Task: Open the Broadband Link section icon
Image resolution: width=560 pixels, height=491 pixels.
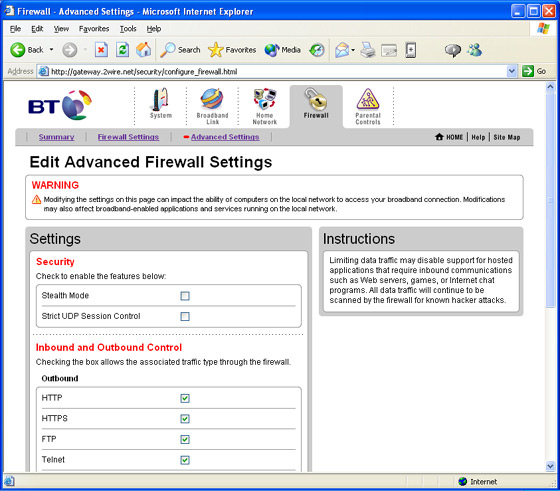Action: tap(212, 106)
